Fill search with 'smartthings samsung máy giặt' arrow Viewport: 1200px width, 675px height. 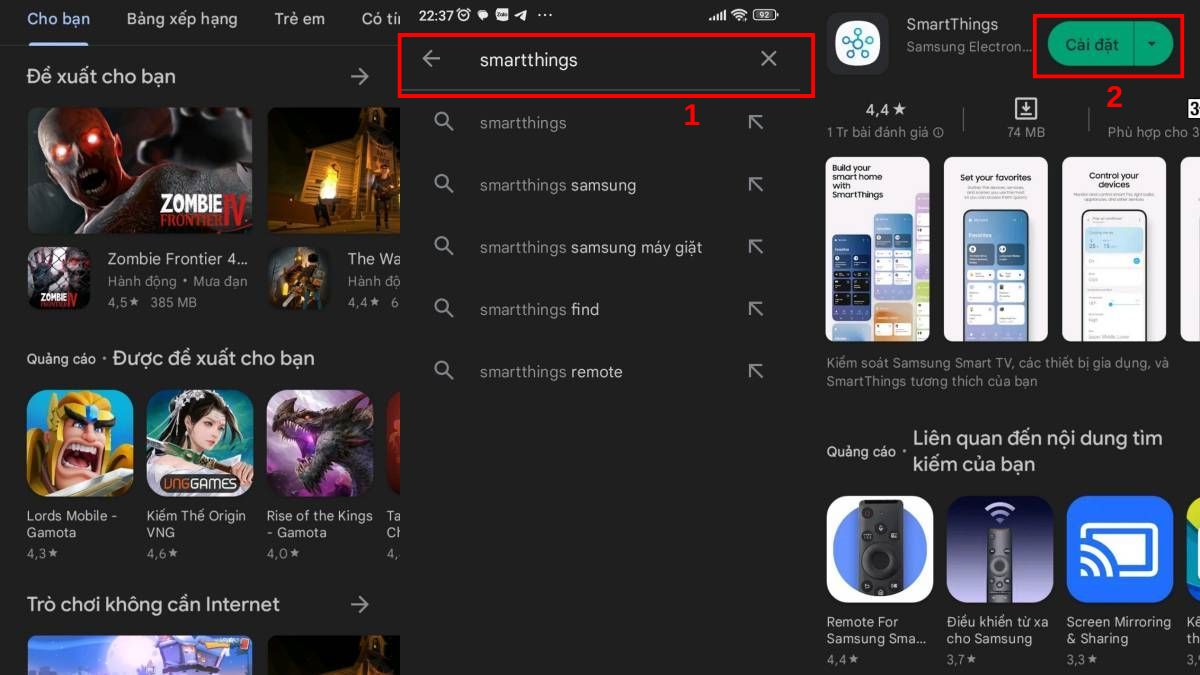coord(756,246)
